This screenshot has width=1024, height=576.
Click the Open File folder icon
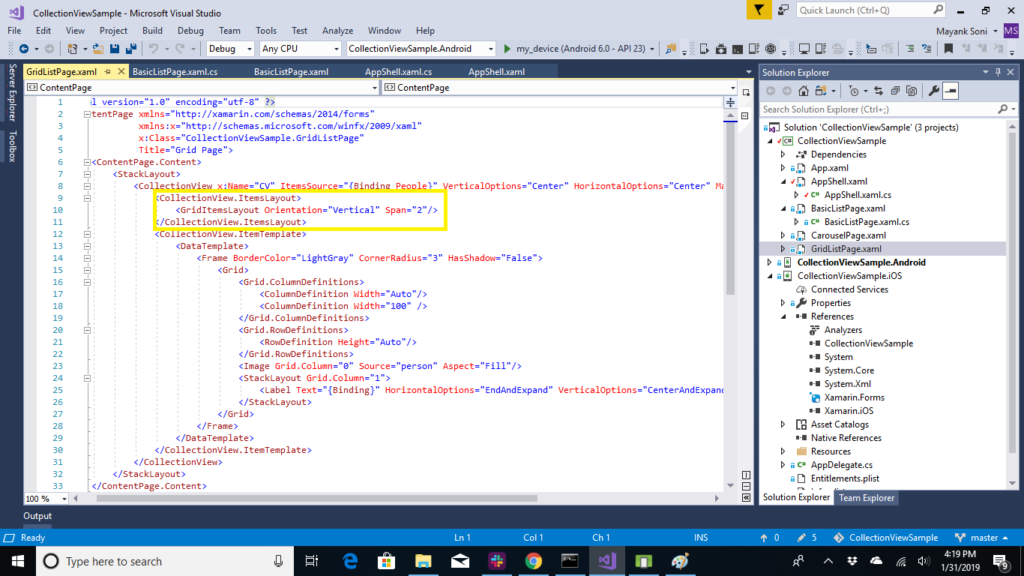[98, 49]
